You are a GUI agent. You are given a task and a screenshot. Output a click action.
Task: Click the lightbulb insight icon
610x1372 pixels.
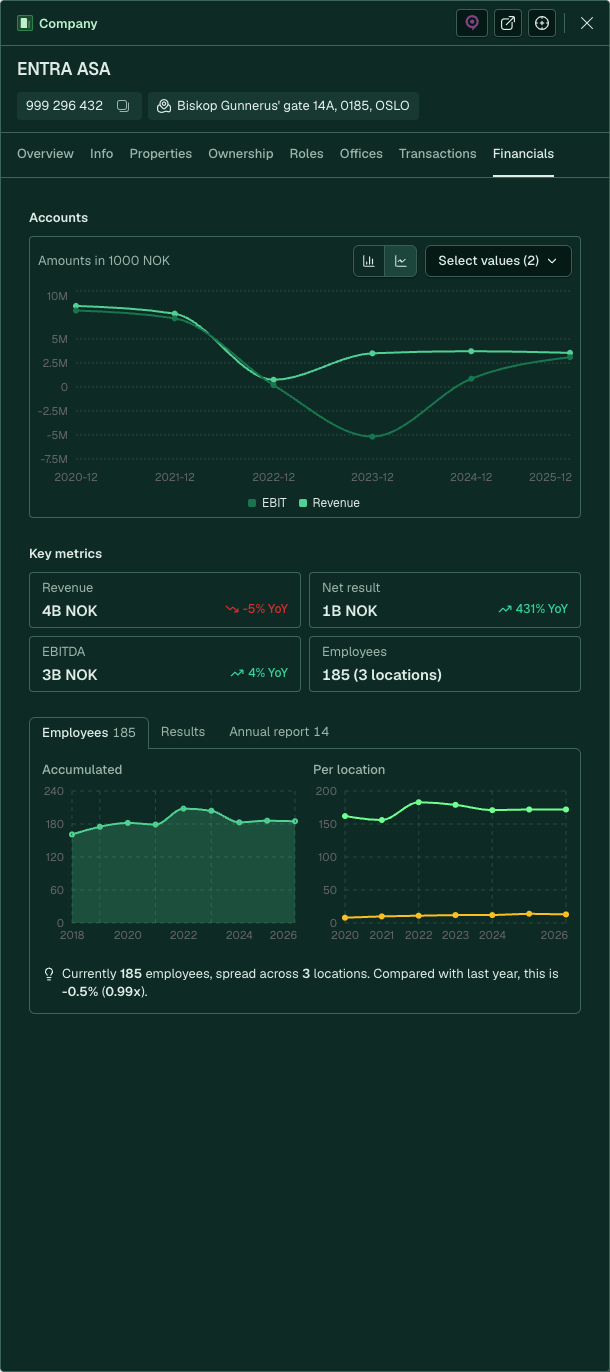coord(49,974)
